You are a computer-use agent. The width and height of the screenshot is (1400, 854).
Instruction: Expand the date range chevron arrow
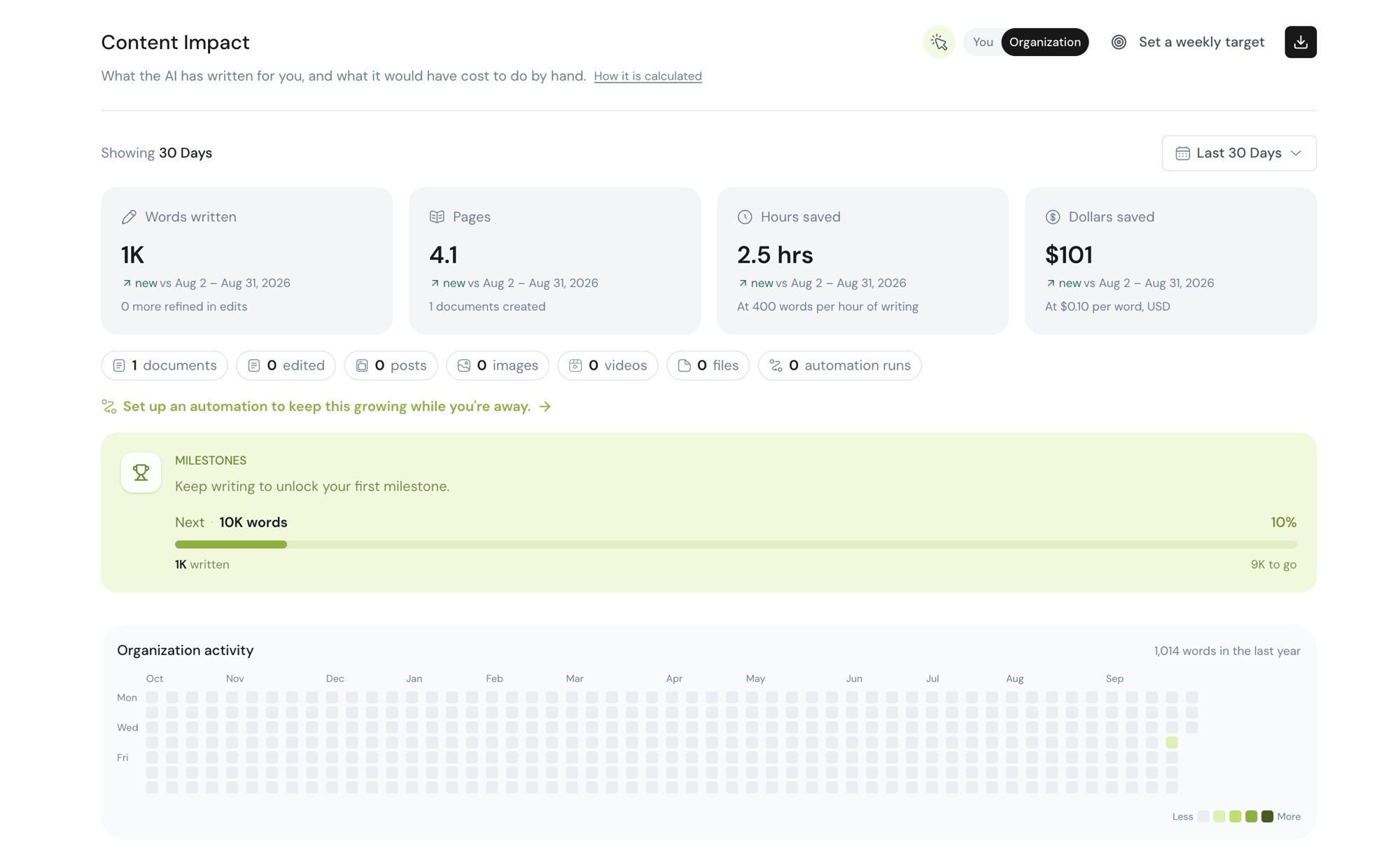pyautogui.click(x=1296, y=153)
